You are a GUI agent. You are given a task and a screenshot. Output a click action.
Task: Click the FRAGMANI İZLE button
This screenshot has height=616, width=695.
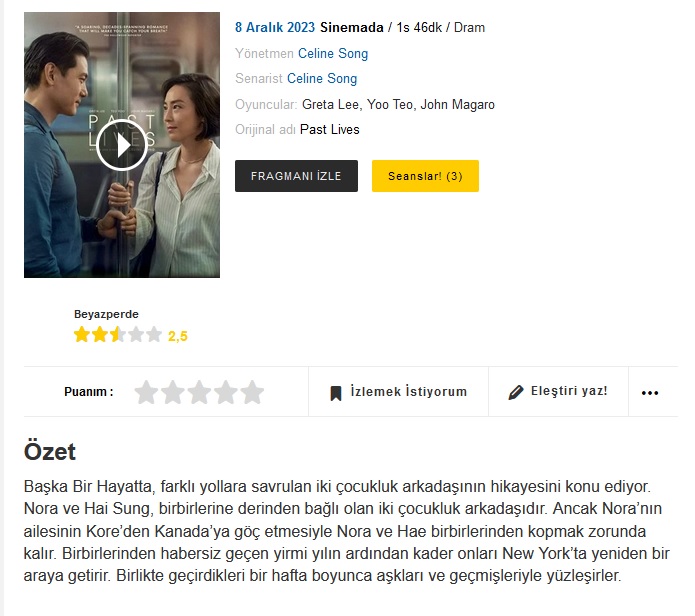296,176
